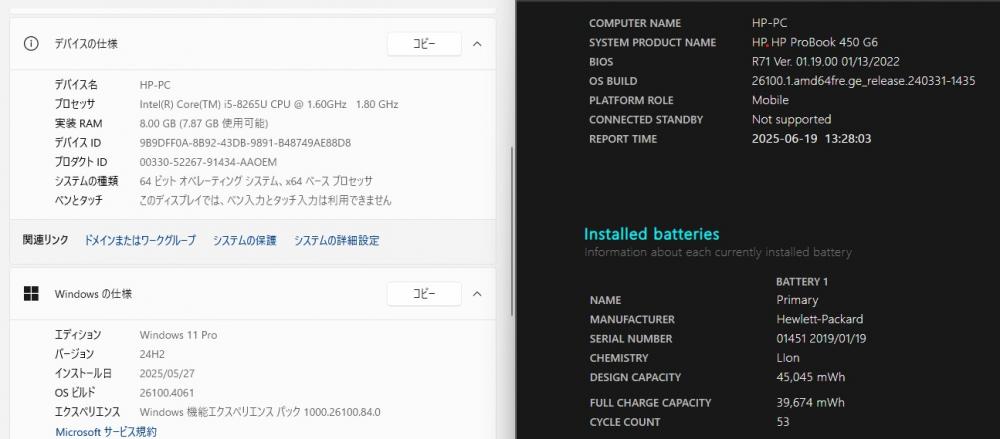Copy the device specifications with コピー button
The height and width of the screenshot is (439, 1000).
click(x=424, y=44)
